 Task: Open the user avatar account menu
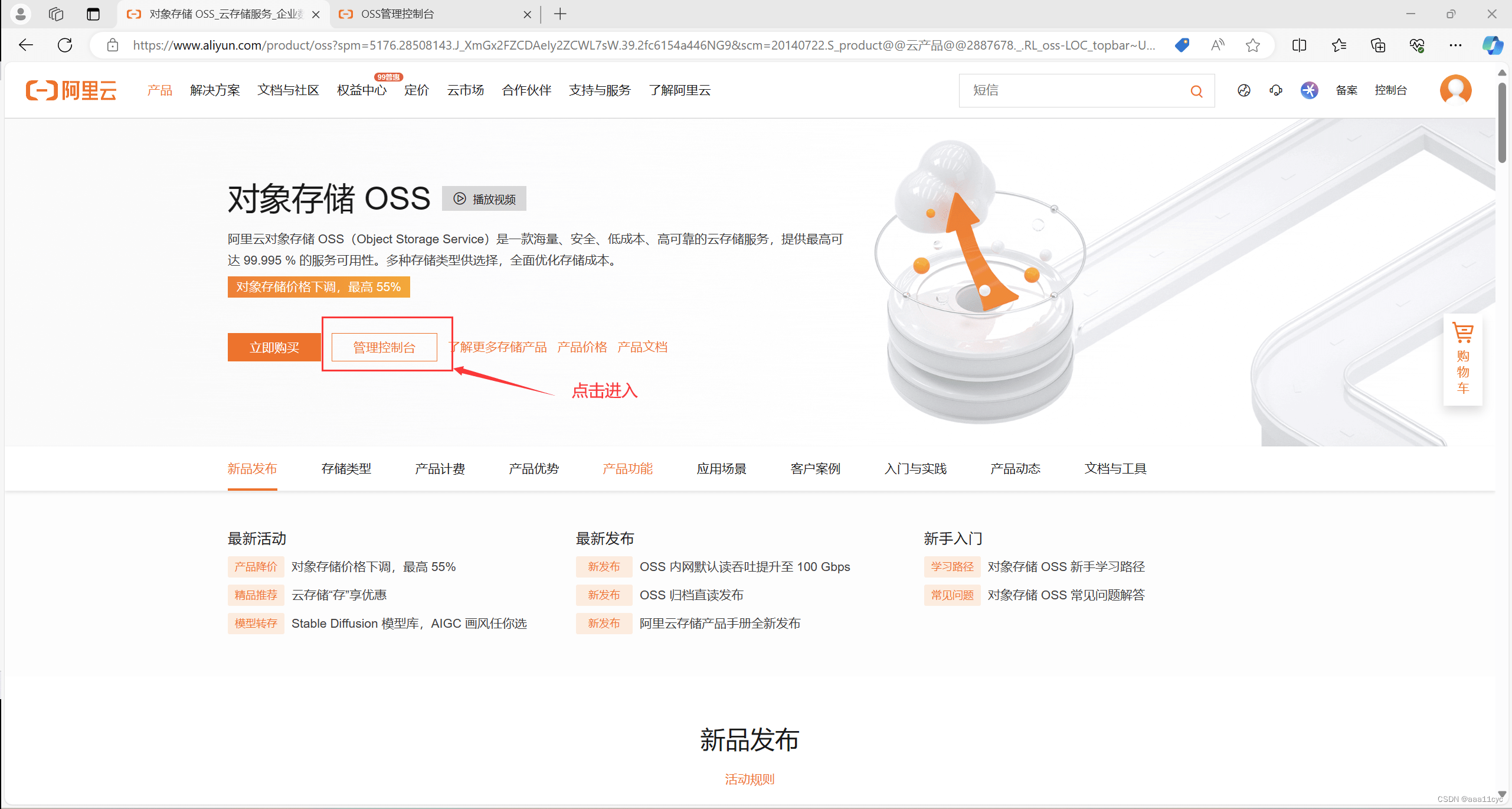[1455, 90]
